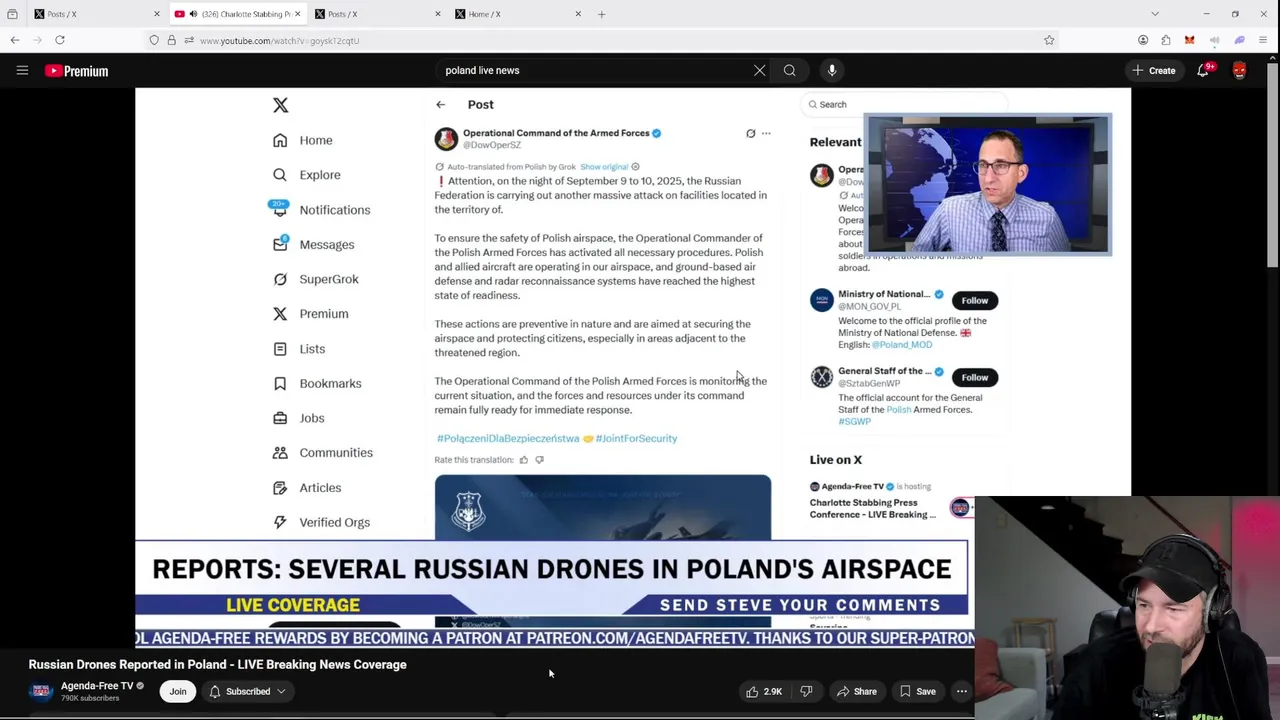1280x720 pixels.
Task: Click the X Search field in video
Action: (905, 104)
